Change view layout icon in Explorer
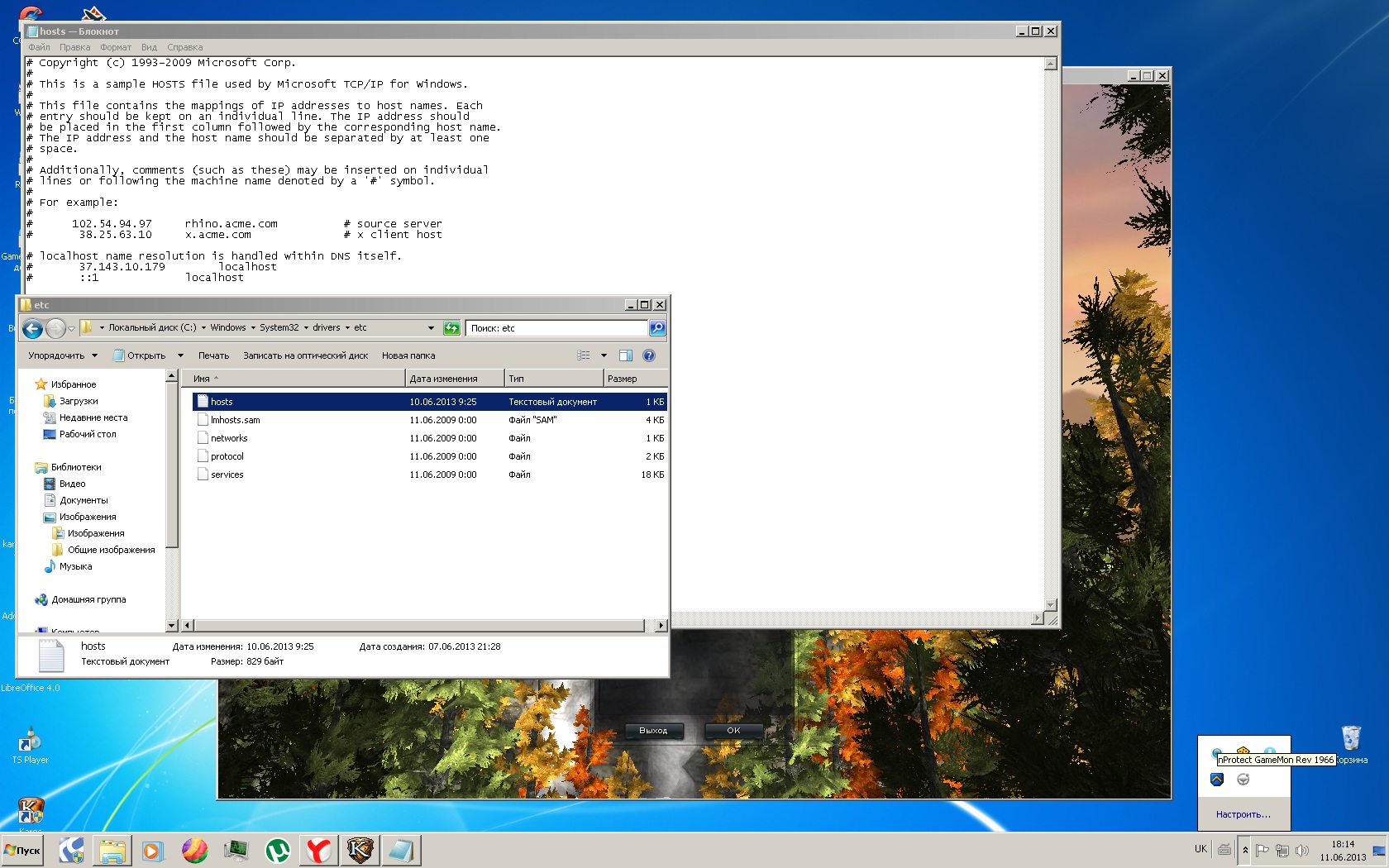 pyautogui.click(x=584, y=355)
